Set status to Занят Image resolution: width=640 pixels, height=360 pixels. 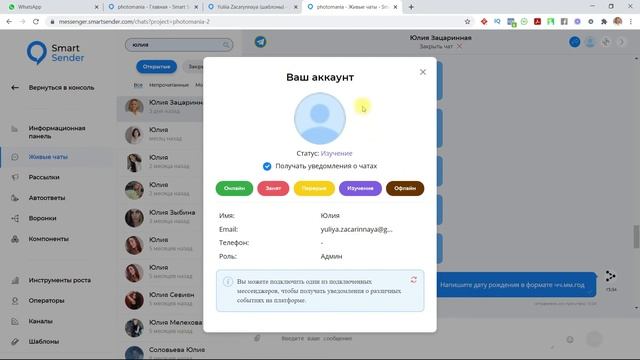tap(273, 189)
